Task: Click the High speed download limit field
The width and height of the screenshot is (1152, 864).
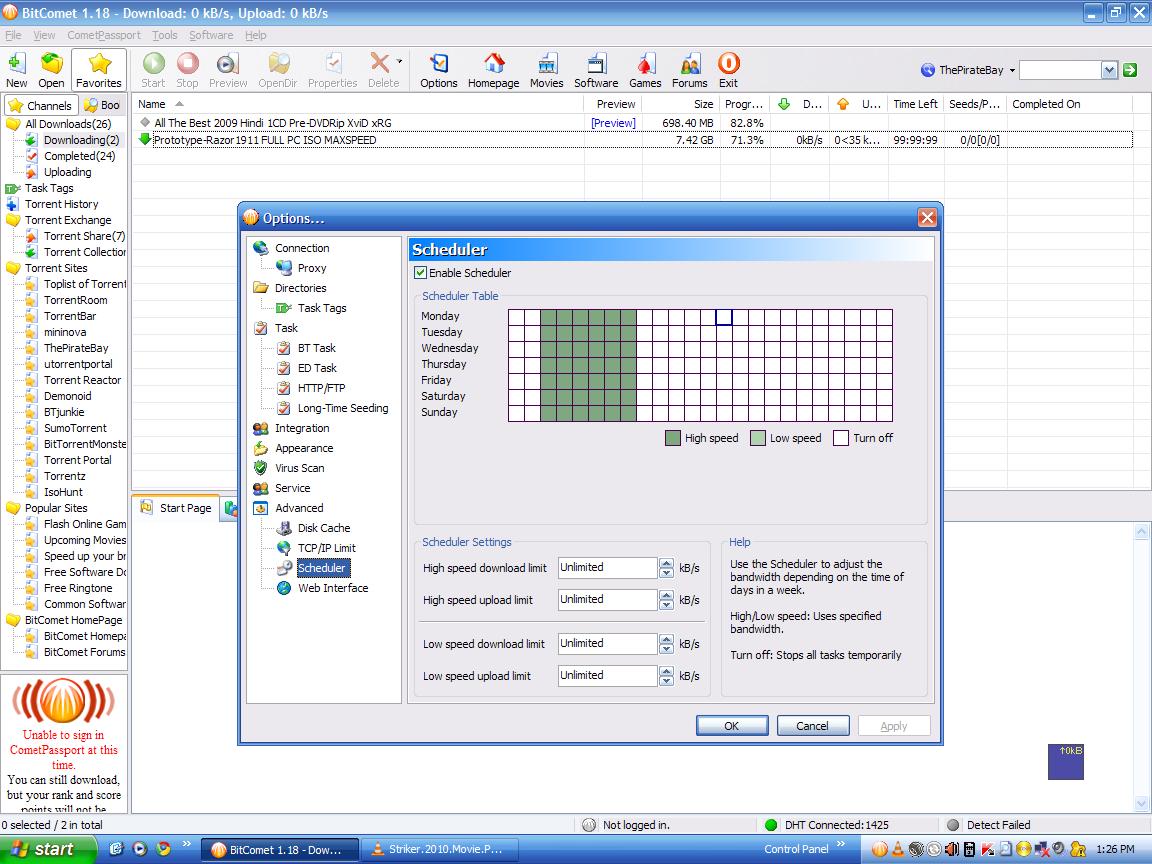Action: coord(608,568)
